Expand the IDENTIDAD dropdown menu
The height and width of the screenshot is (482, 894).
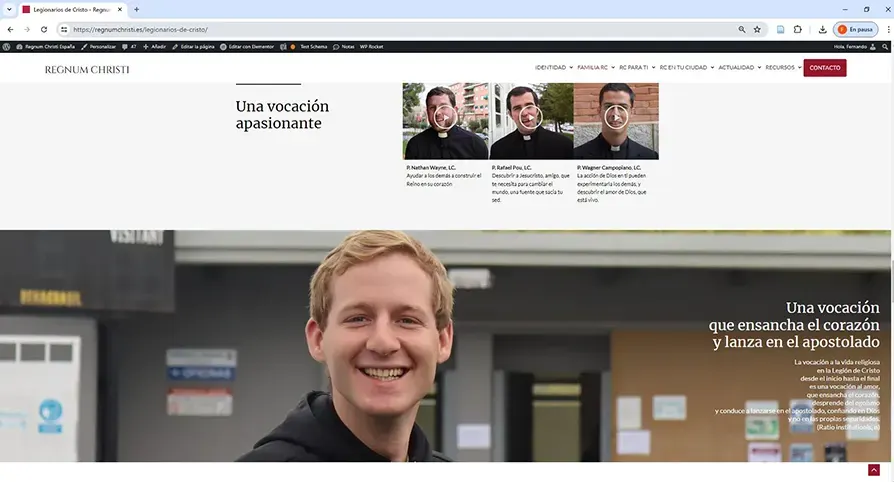(553, 68)
